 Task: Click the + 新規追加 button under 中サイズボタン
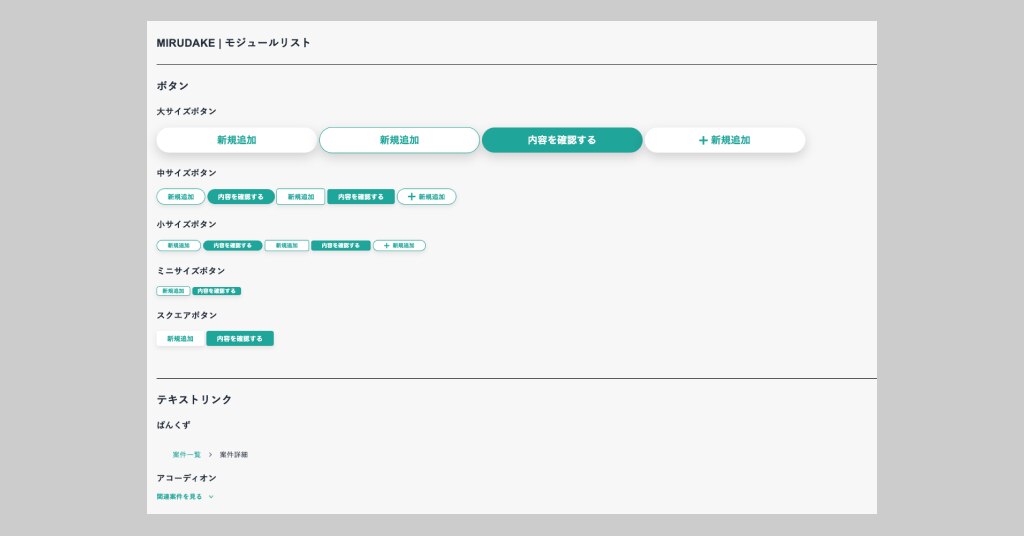pyautogui.click(x=426, y=197)
